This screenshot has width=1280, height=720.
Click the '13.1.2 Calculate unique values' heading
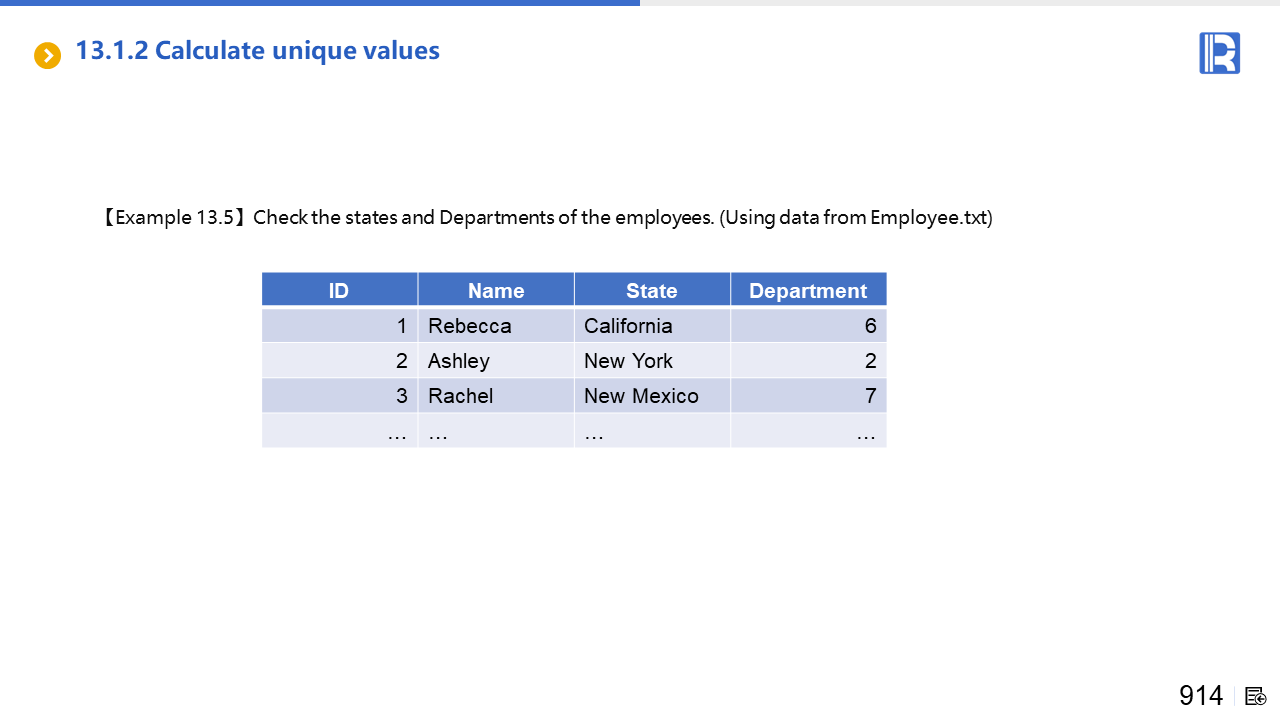[x=257, y=50]
